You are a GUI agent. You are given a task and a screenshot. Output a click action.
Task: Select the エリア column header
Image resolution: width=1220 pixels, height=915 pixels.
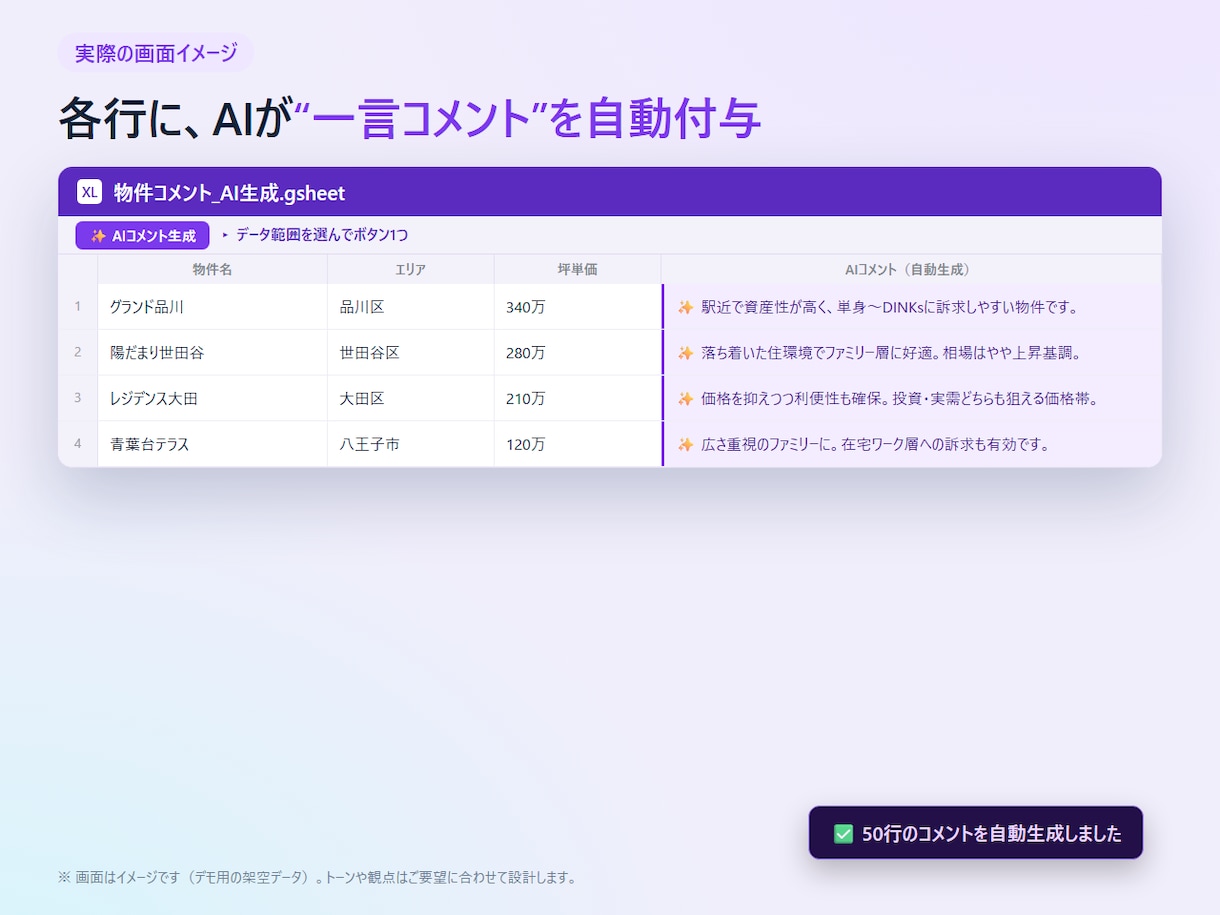click(x=410, y=269)
